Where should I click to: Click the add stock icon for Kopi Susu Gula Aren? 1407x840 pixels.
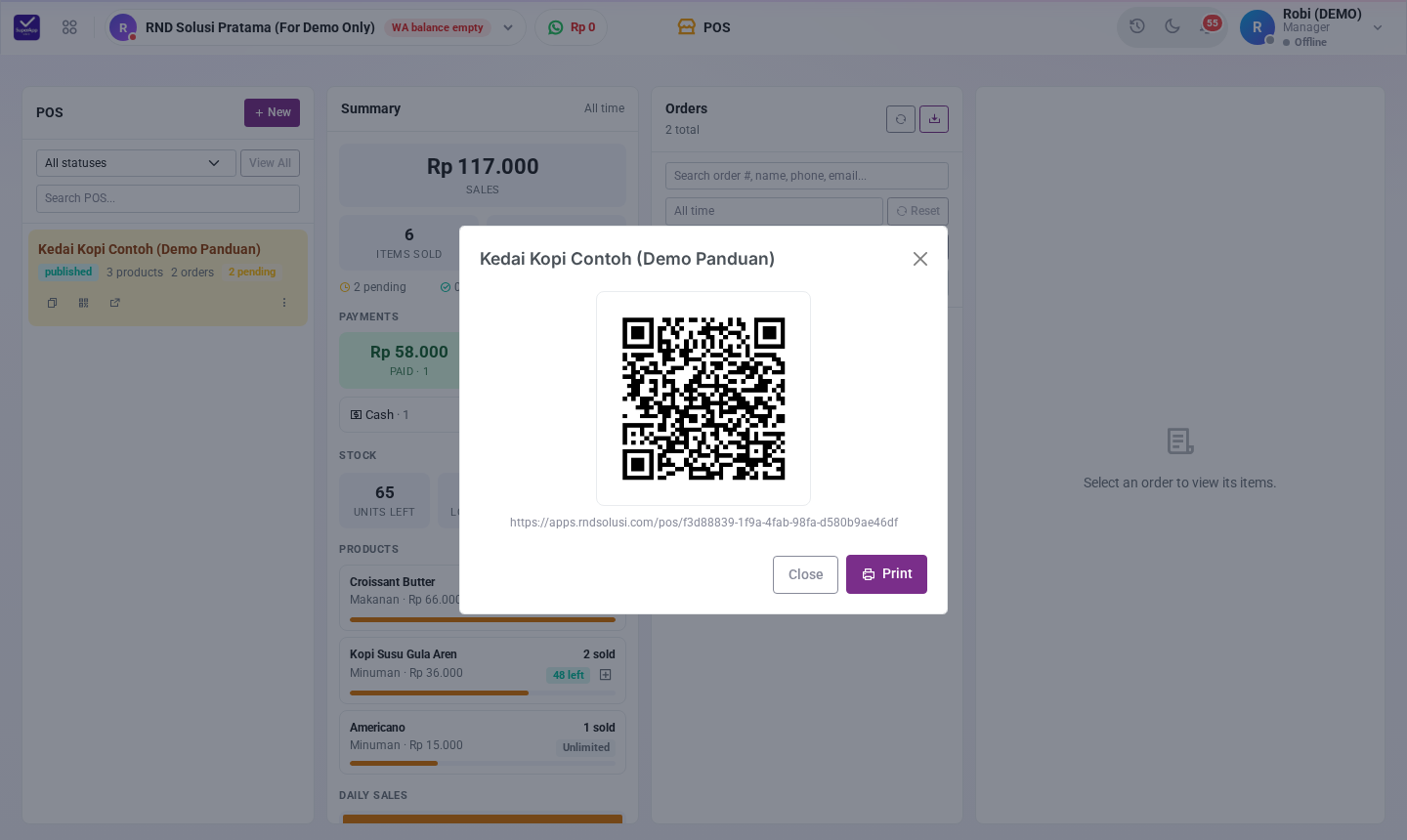tap(606, 675)
